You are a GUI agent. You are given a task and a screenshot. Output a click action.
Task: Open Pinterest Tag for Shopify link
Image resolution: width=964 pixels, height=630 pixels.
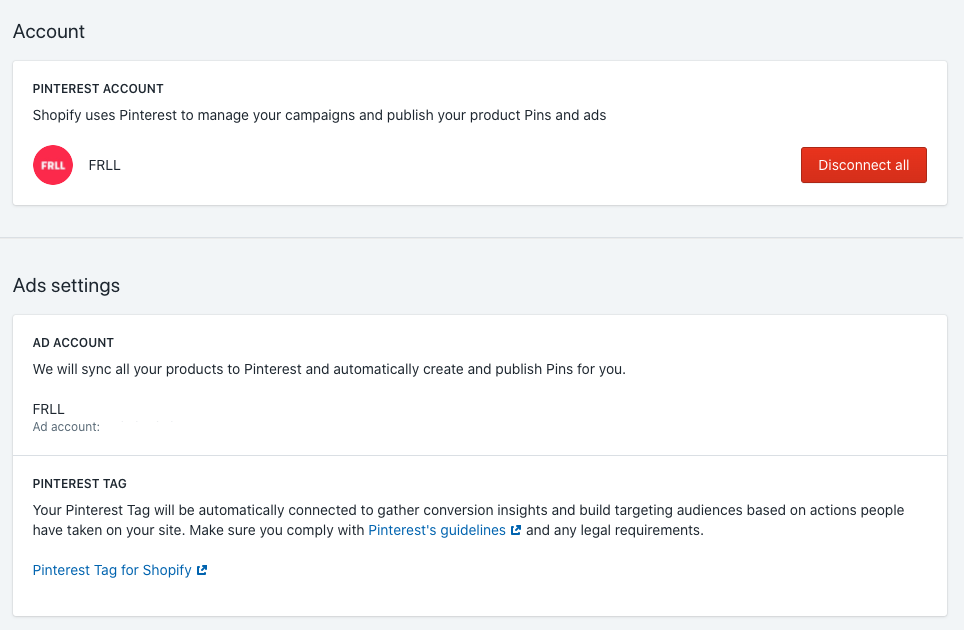click(x=112, y=570)
